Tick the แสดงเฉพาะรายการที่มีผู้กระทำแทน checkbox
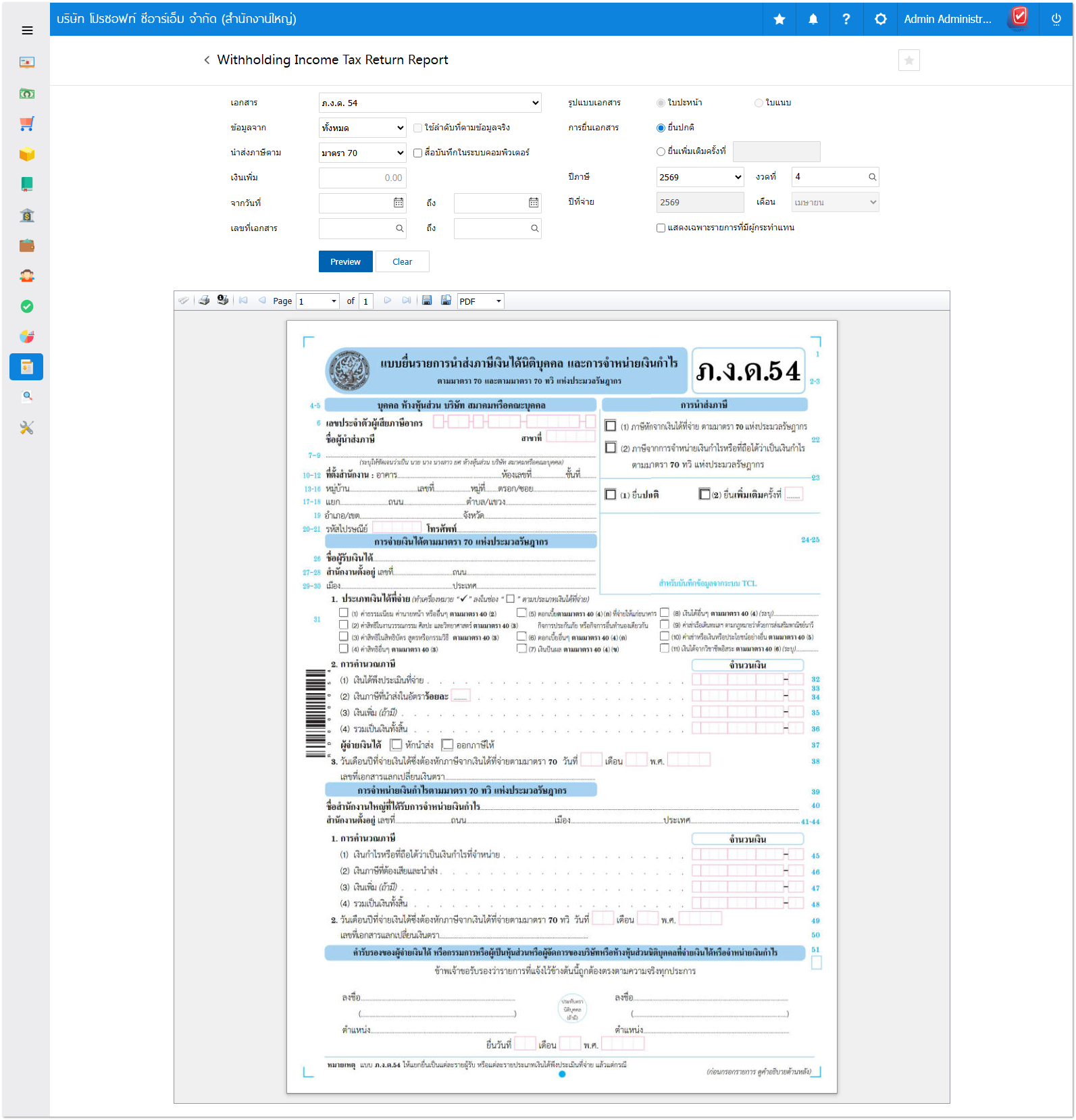Image resolution: width=1076 pixels, height=1120 pixels. pyautogui.click(x=661, y=228)
